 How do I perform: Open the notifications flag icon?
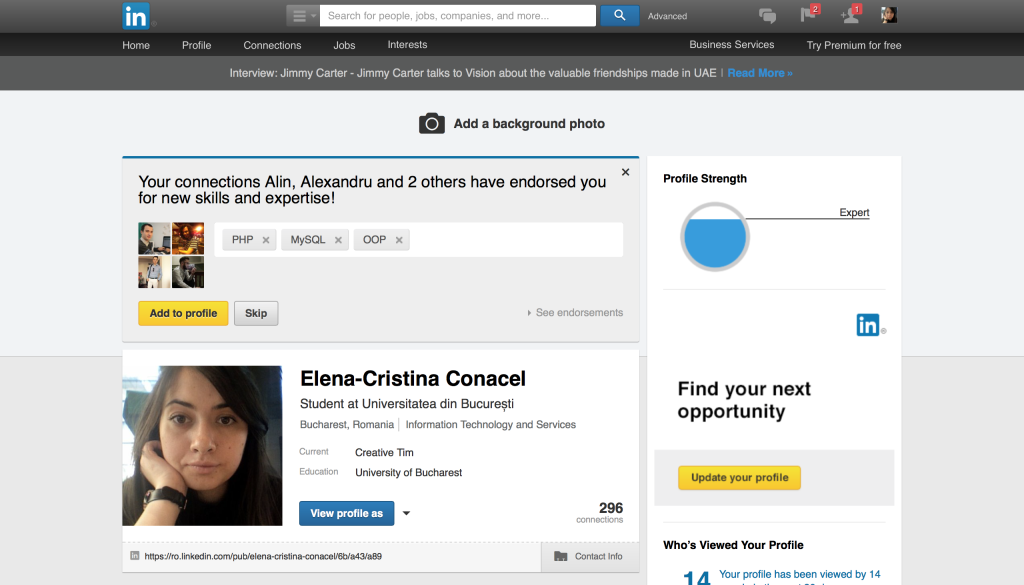(x=808, y=15)
